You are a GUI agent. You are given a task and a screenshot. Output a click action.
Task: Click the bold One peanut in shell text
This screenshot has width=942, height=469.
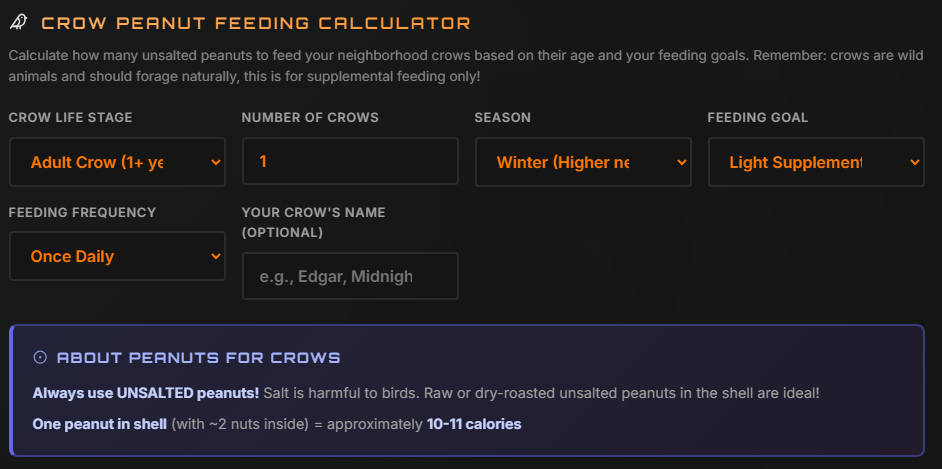(x=99, y=424)
